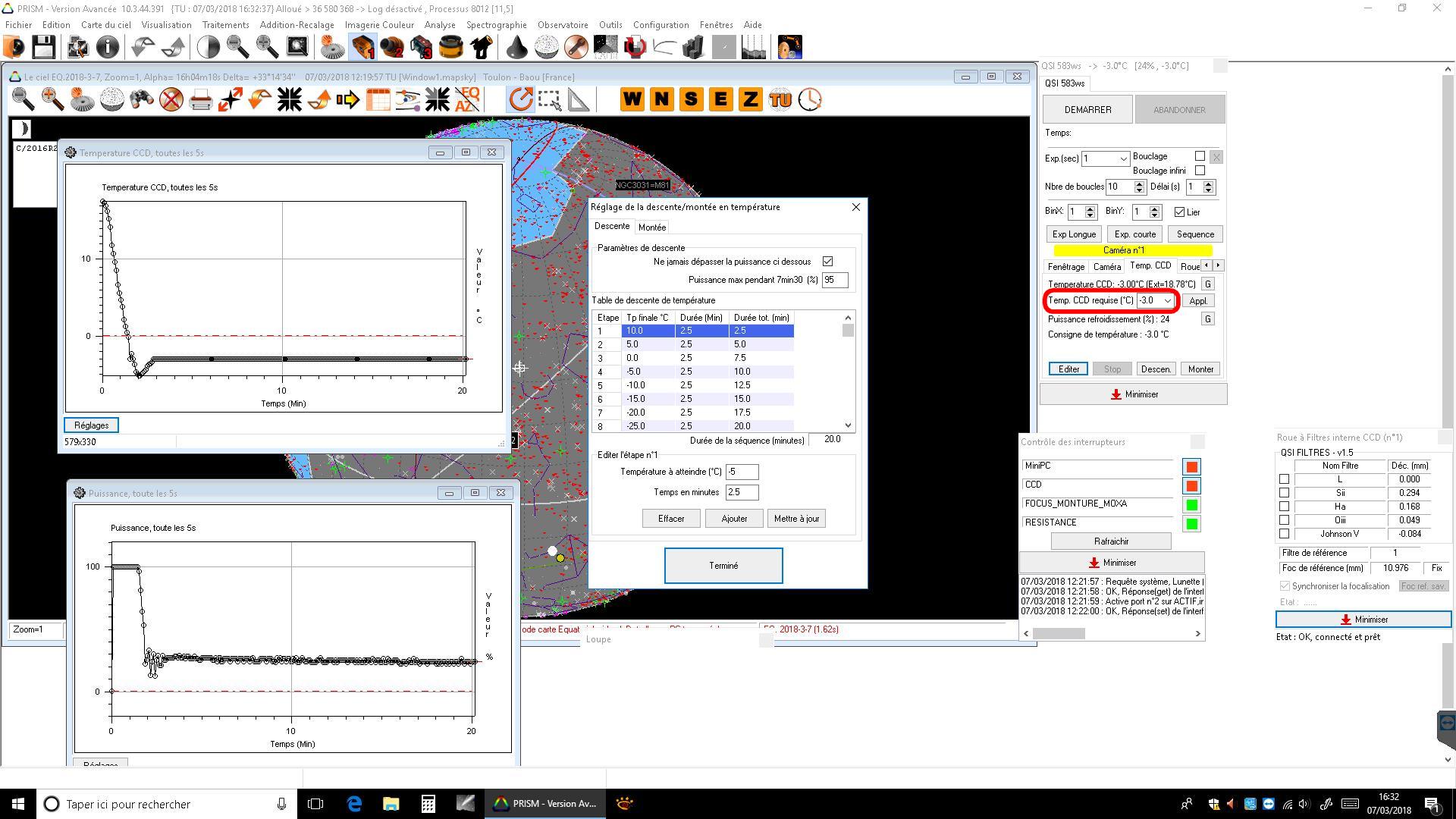Viewport: 1456px width, 819px height.
Task: Click the printer icon in sky map toolbar
Action: (x=200, y=99)
